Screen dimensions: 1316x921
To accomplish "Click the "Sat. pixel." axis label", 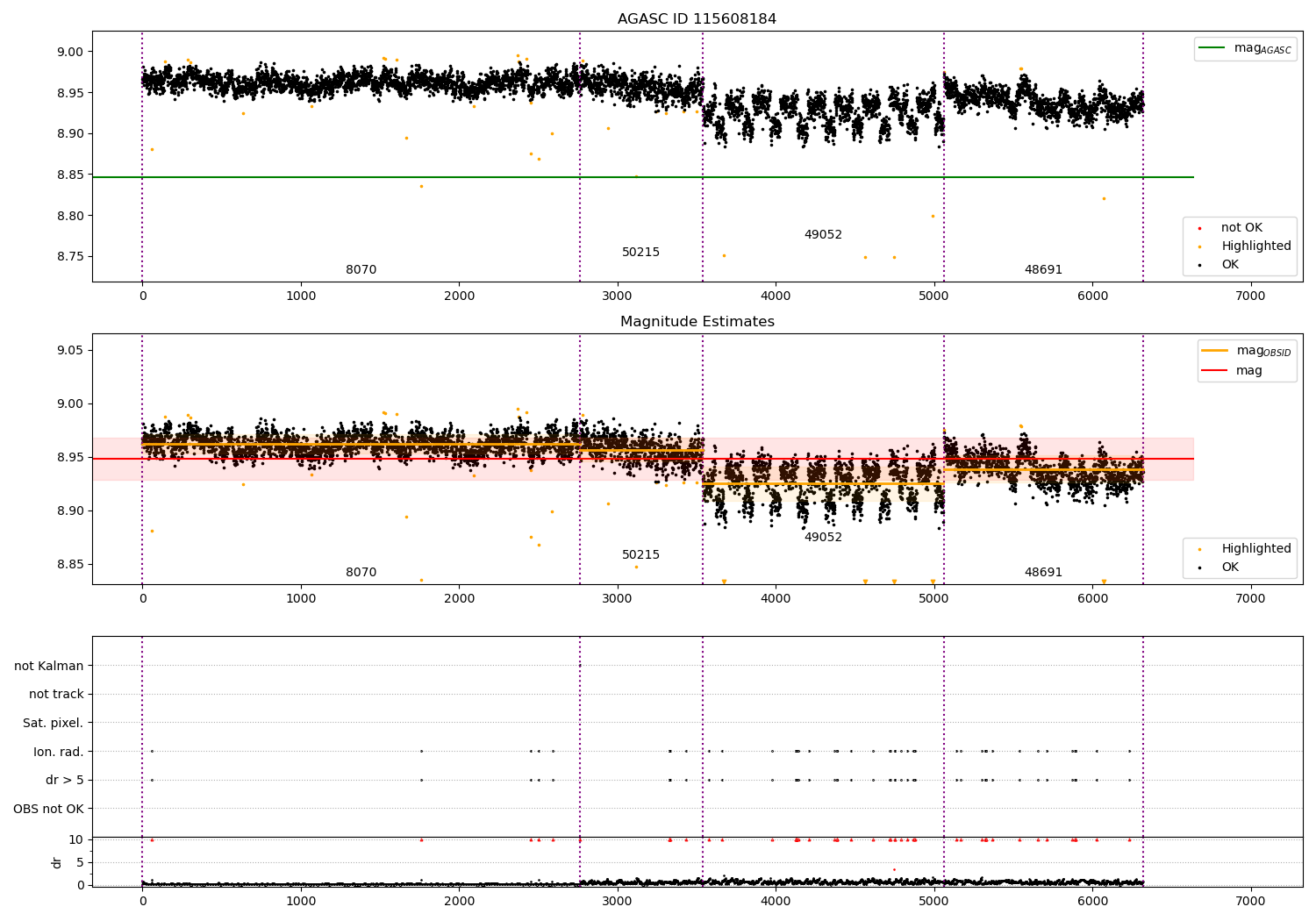I will [x=54, y=723].
